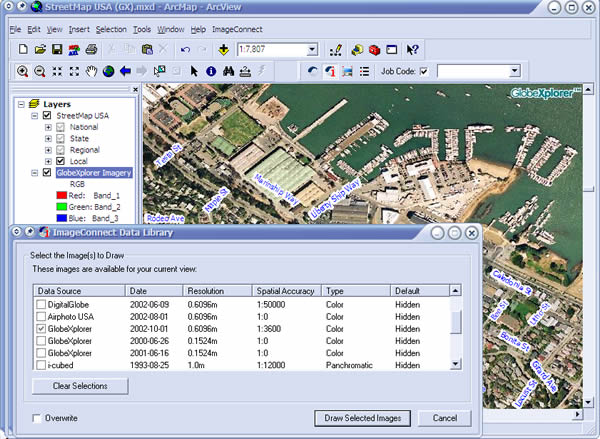Sort by the Resolution column header
Viewport: 600px width, 439px height.
217,291
